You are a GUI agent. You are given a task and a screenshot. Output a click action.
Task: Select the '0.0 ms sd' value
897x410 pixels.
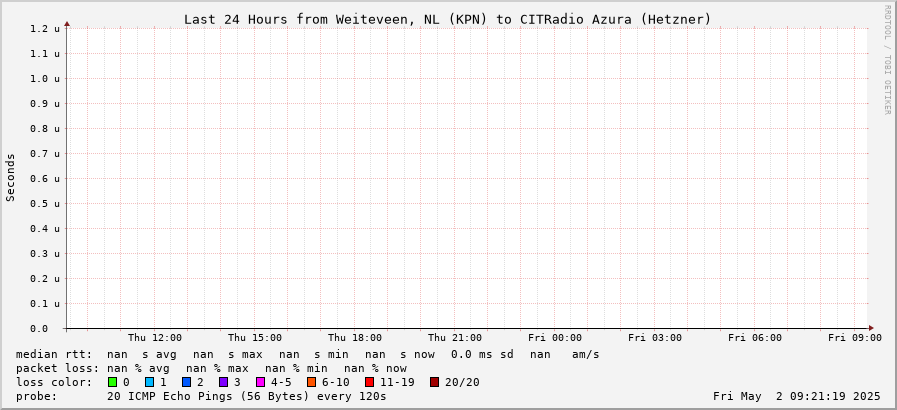(x=482, y=355)
